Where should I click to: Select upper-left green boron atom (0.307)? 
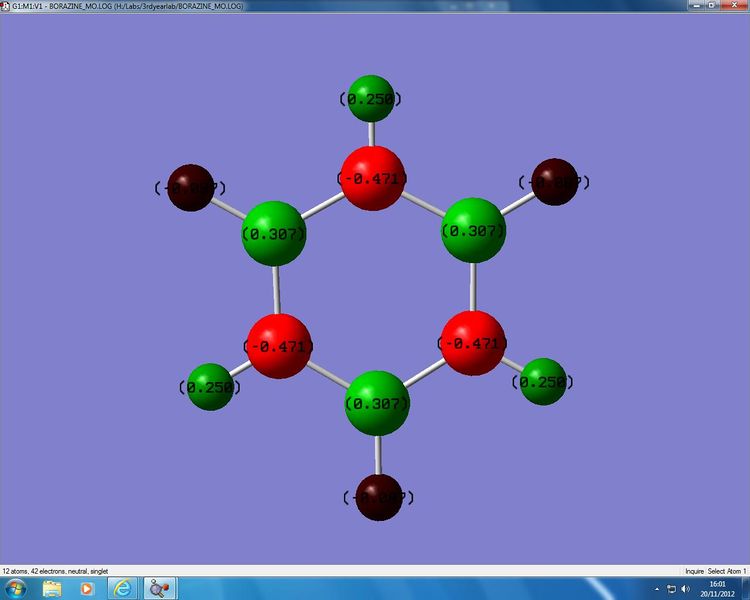coord(274,234)
